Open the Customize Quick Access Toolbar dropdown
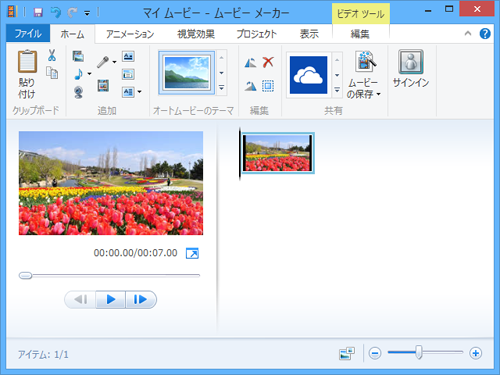 tap(87, 13)
